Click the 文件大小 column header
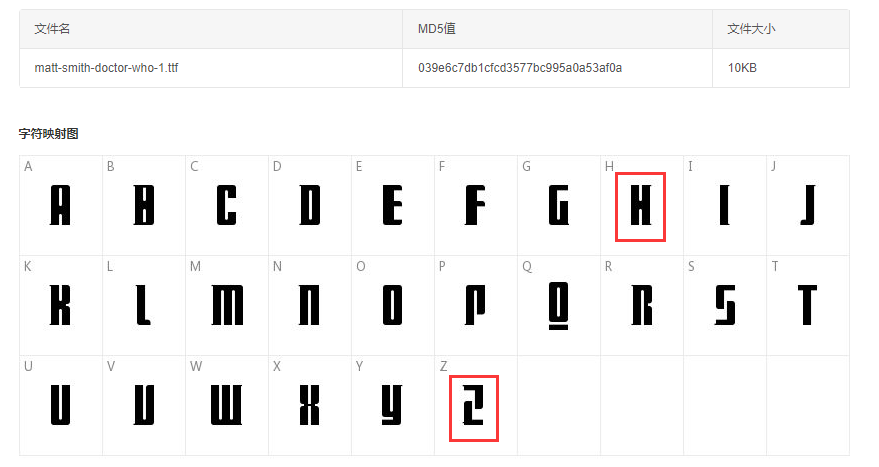879x467 pixels. 751,29
